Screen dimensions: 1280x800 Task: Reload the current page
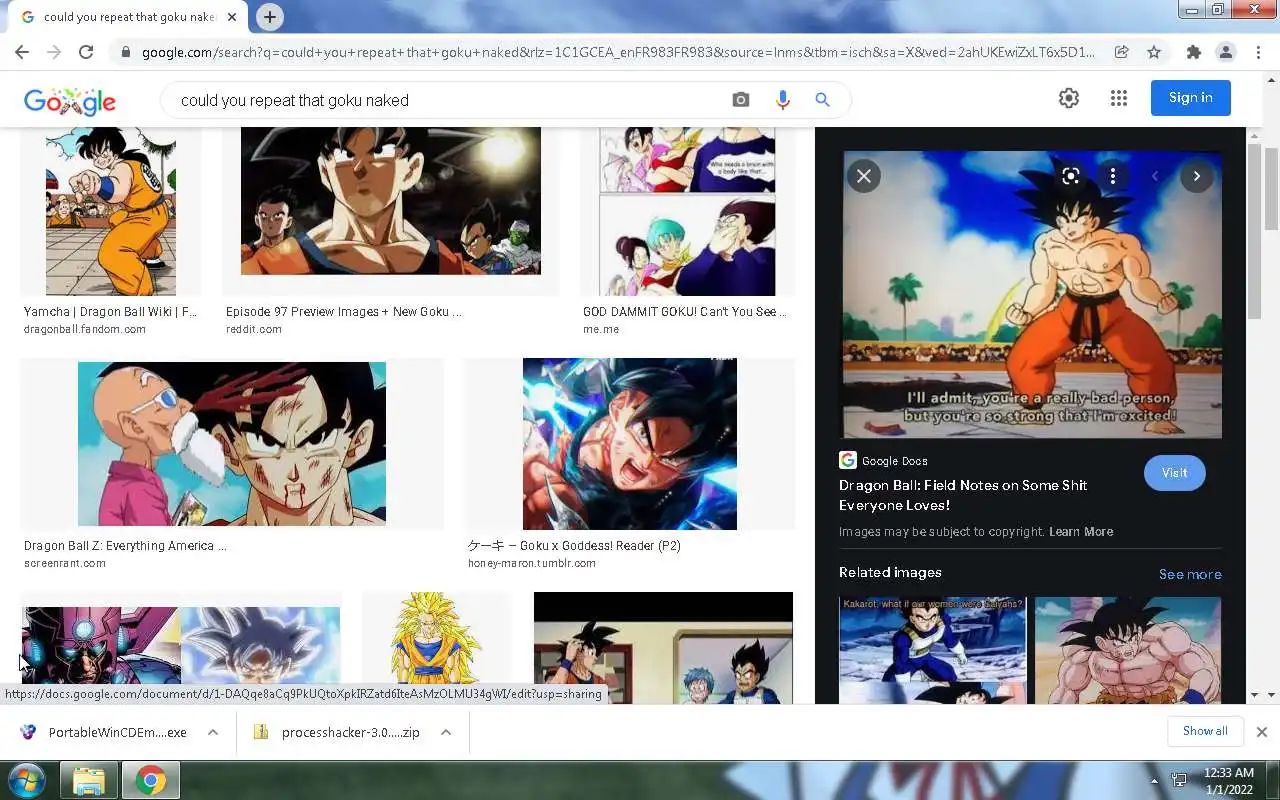click(x=86, y=52)
